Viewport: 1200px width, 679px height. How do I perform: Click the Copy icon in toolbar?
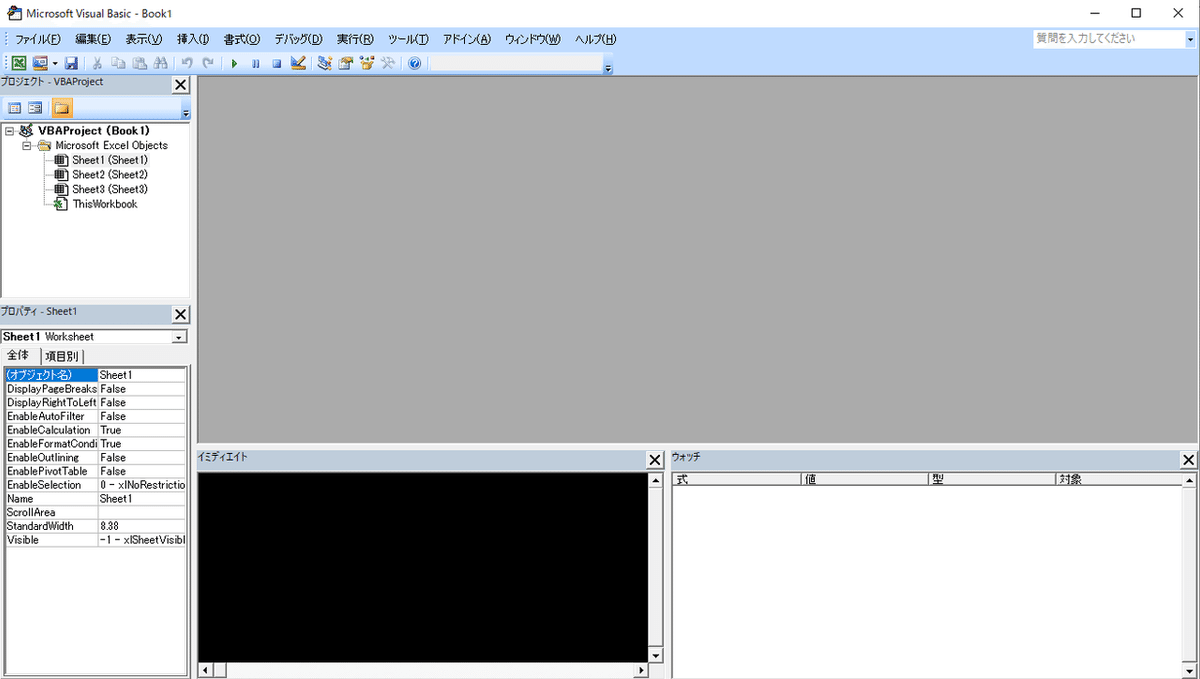tap(119, 63)
